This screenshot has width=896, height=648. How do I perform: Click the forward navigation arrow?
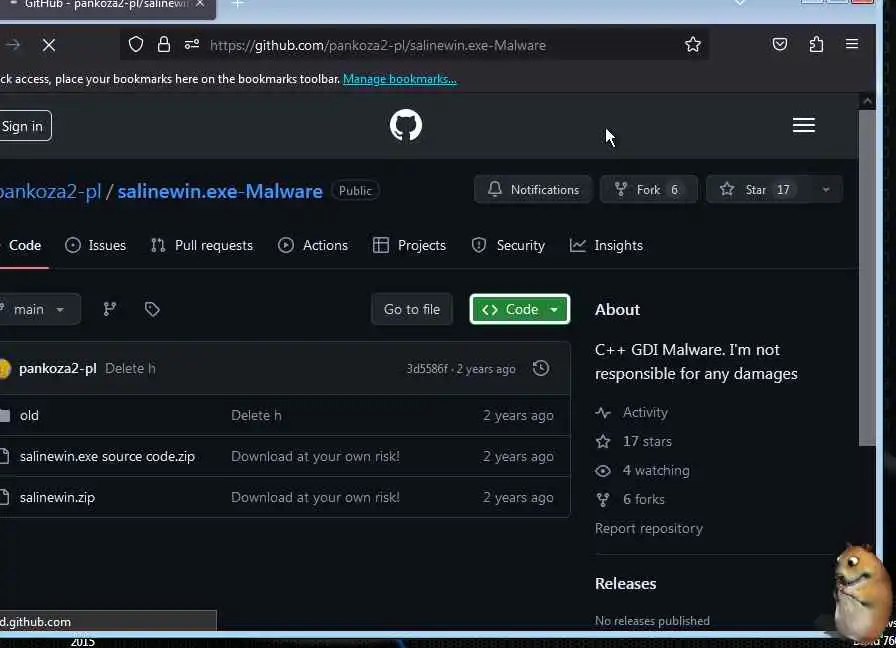pyautogui.click(x=13, y=45)
